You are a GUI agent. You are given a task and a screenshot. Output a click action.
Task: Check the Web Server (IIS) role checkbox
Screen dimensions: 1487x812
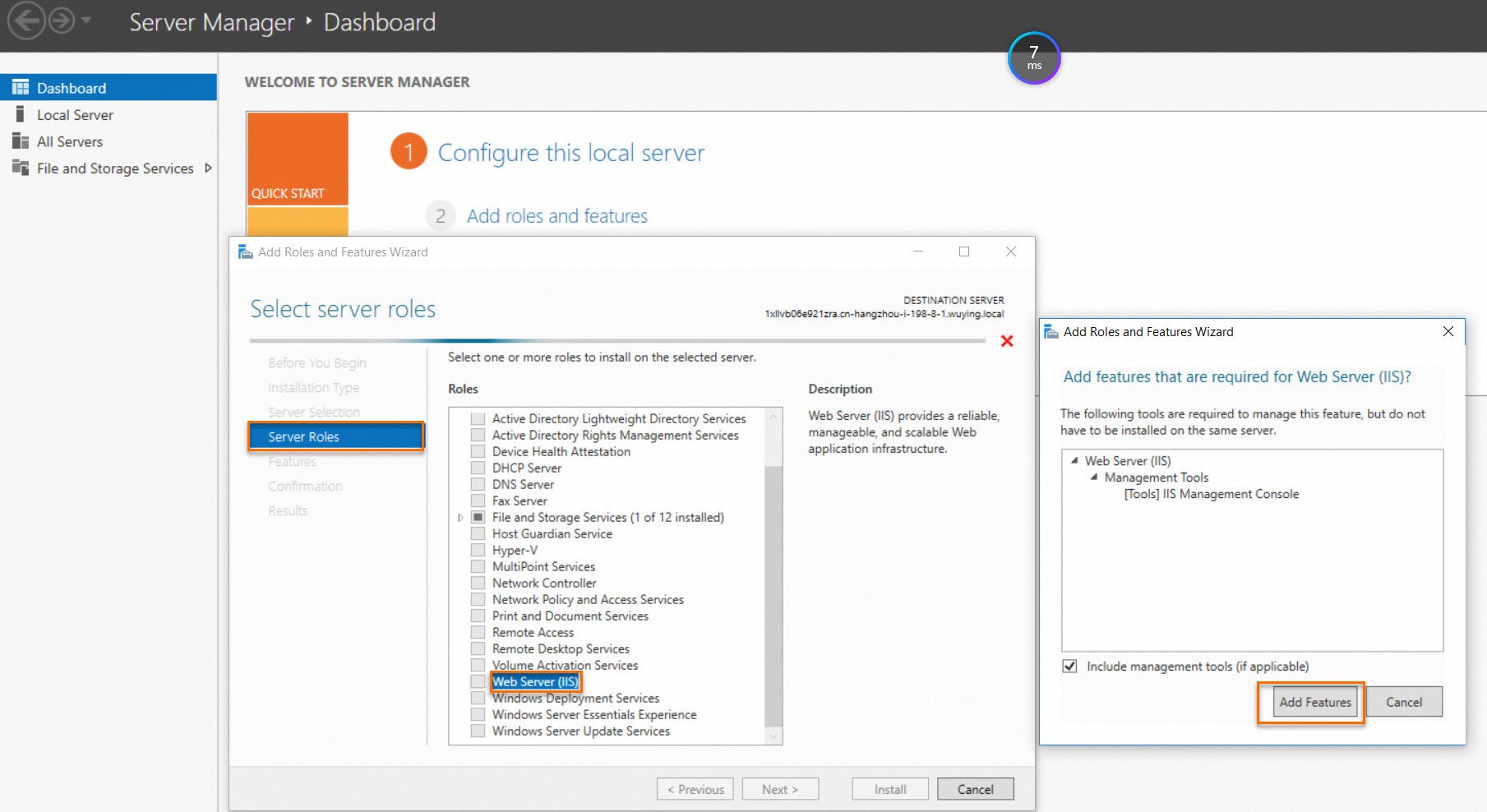478,681
